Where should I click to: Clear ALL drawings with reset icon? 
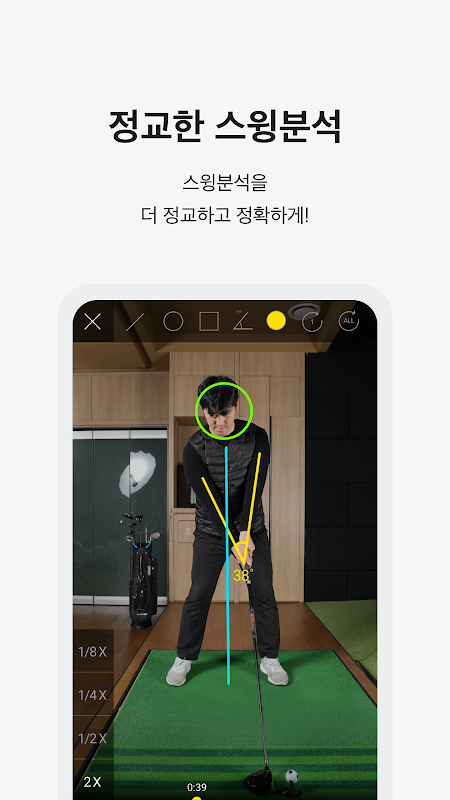click(x=349, y=321)
